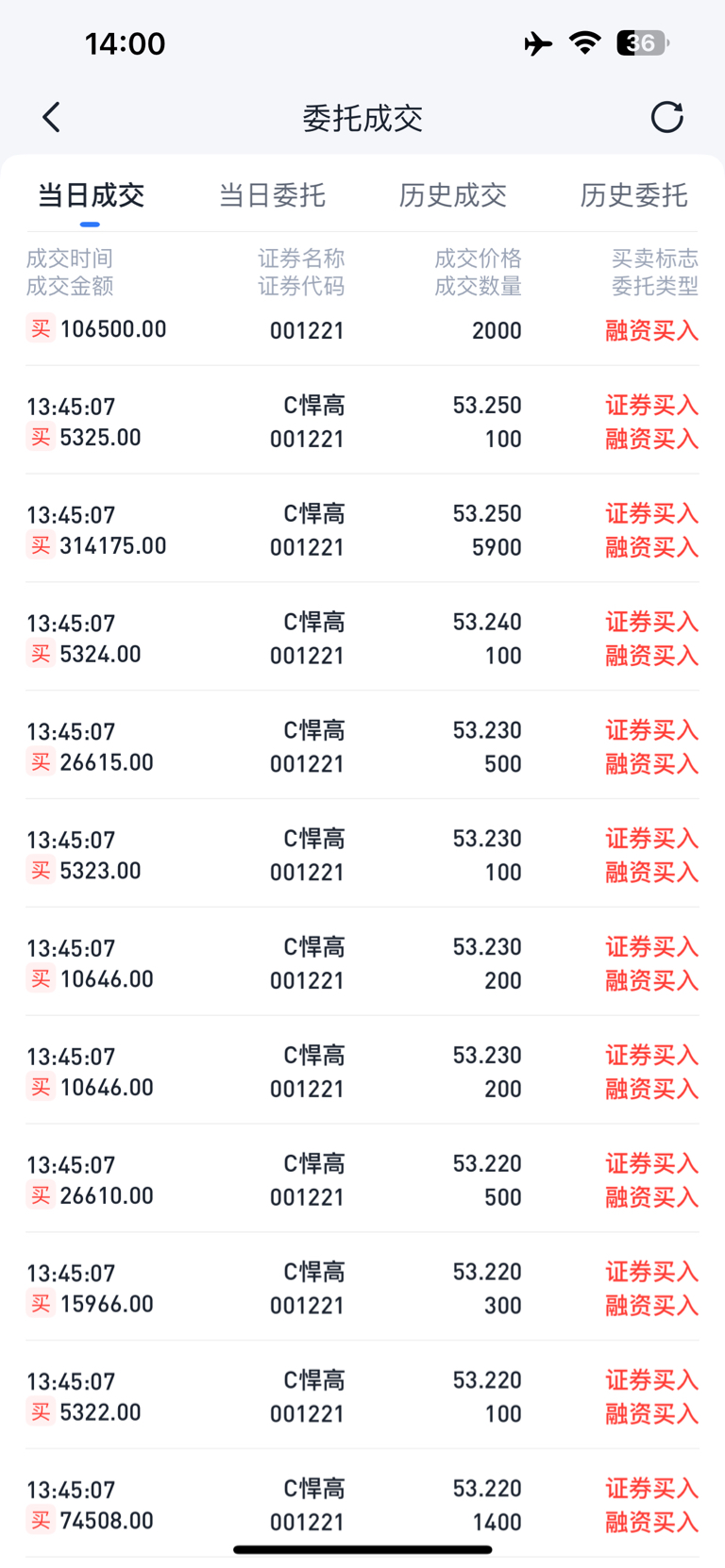Tap the 买 badge beside 74508.00
The image size is (725, 1568).
pyautogui.click(x=41, y=1520)
